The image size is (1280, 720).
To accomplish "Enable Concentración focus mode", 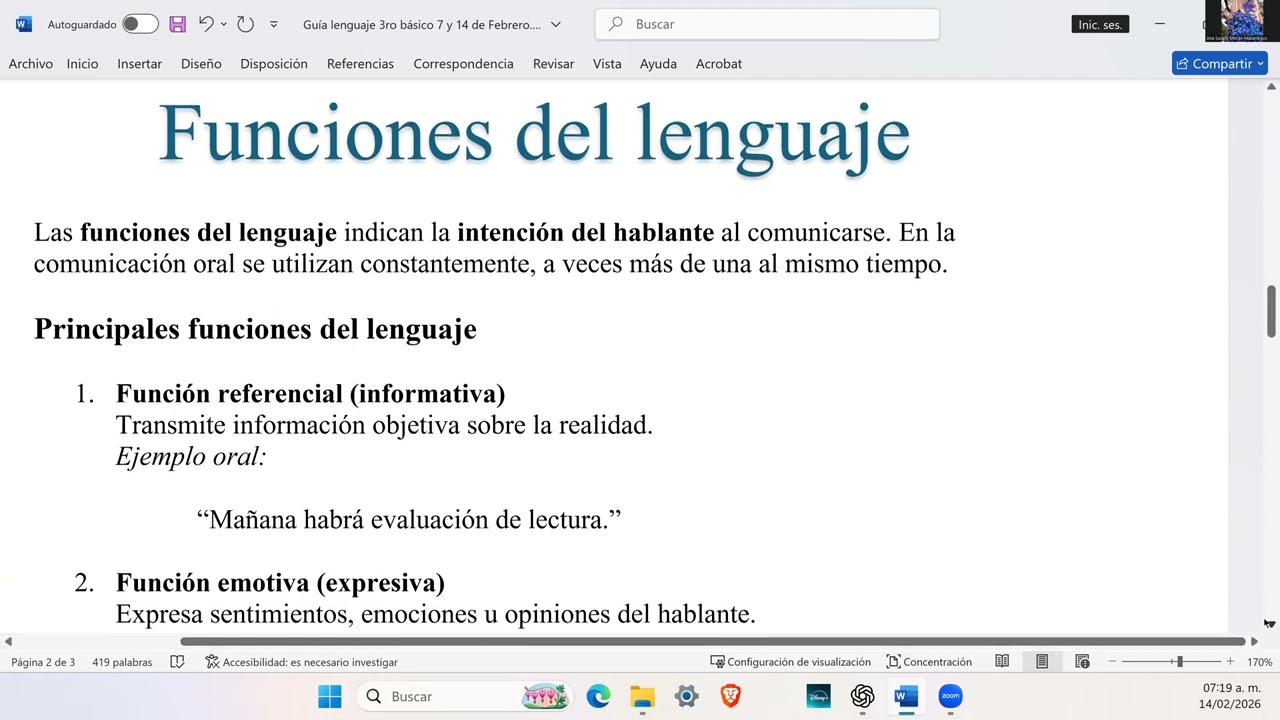I will click(x=929, y=662).
